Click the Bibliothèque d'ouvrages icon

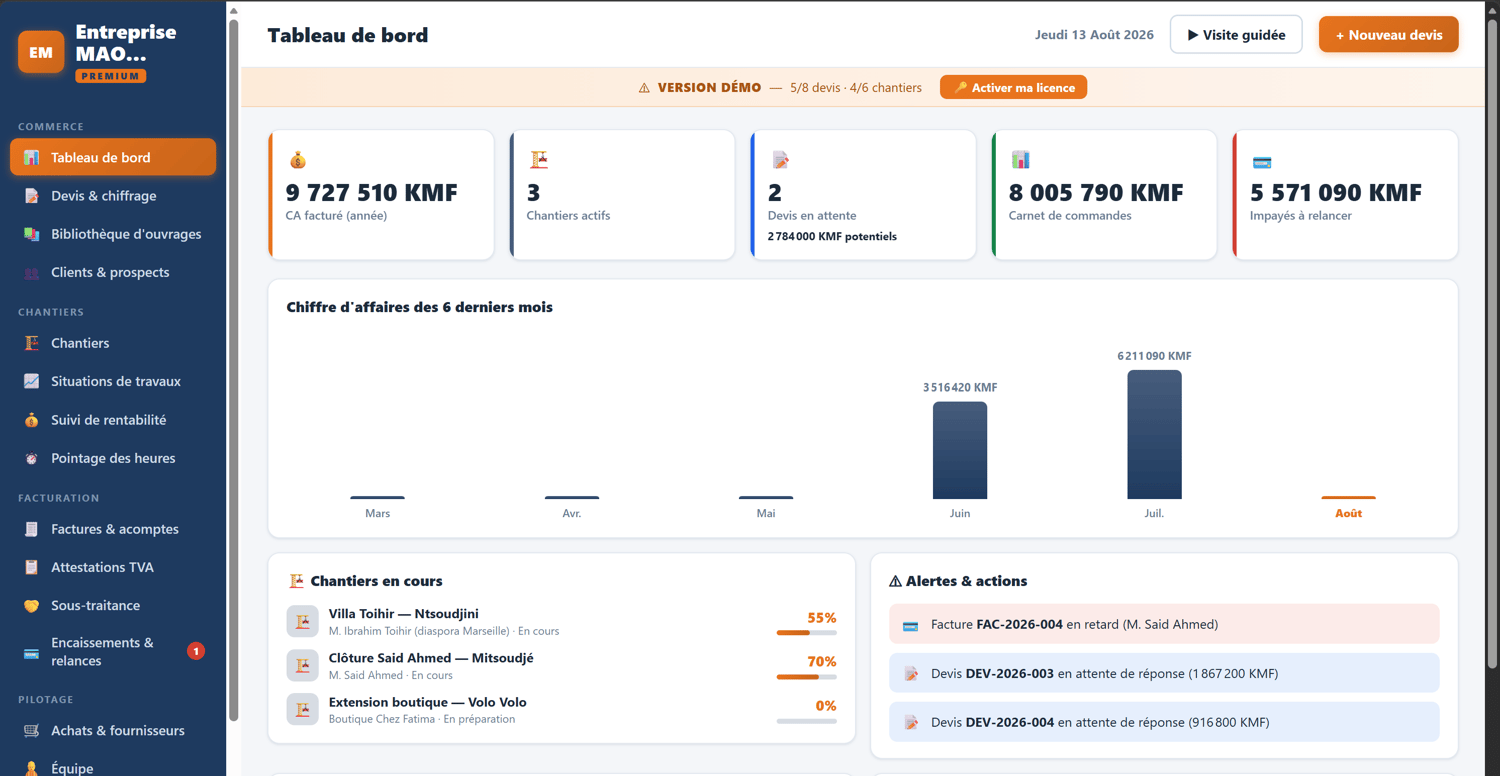point(32,234)
